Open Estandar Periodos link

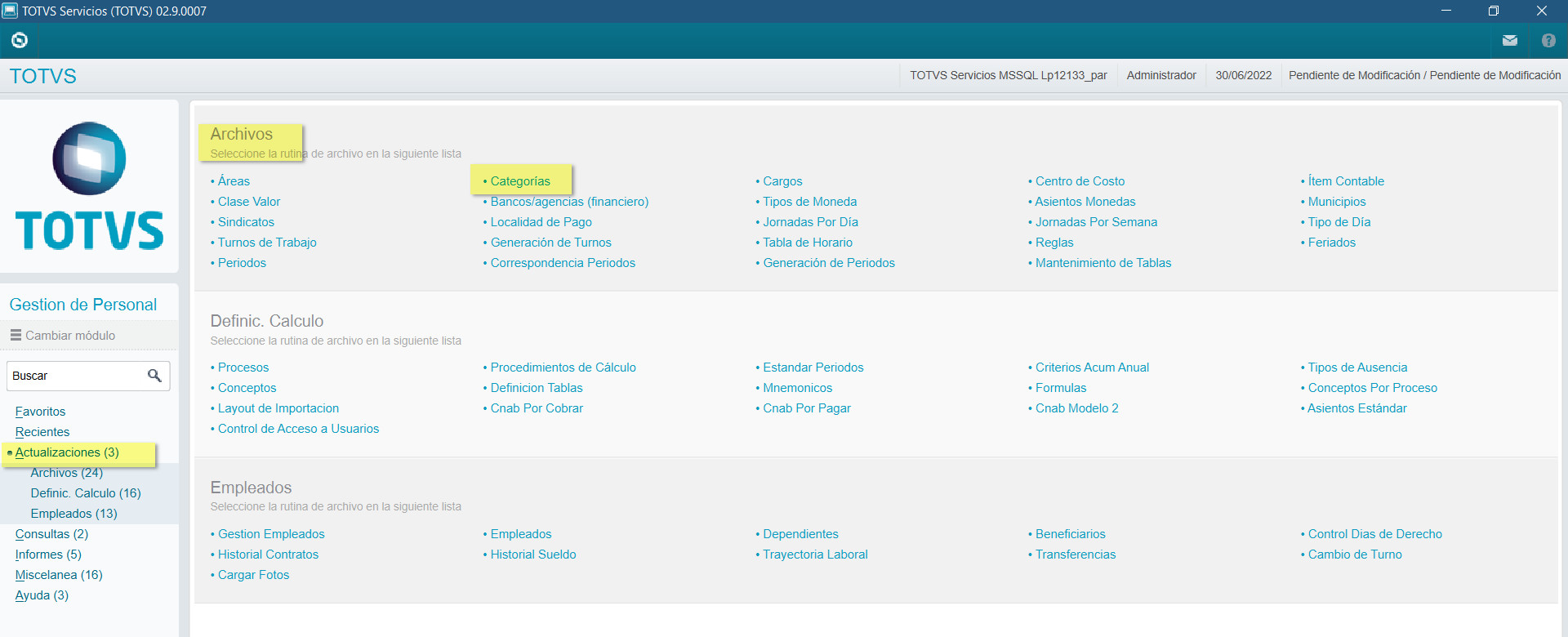(813, 367)
